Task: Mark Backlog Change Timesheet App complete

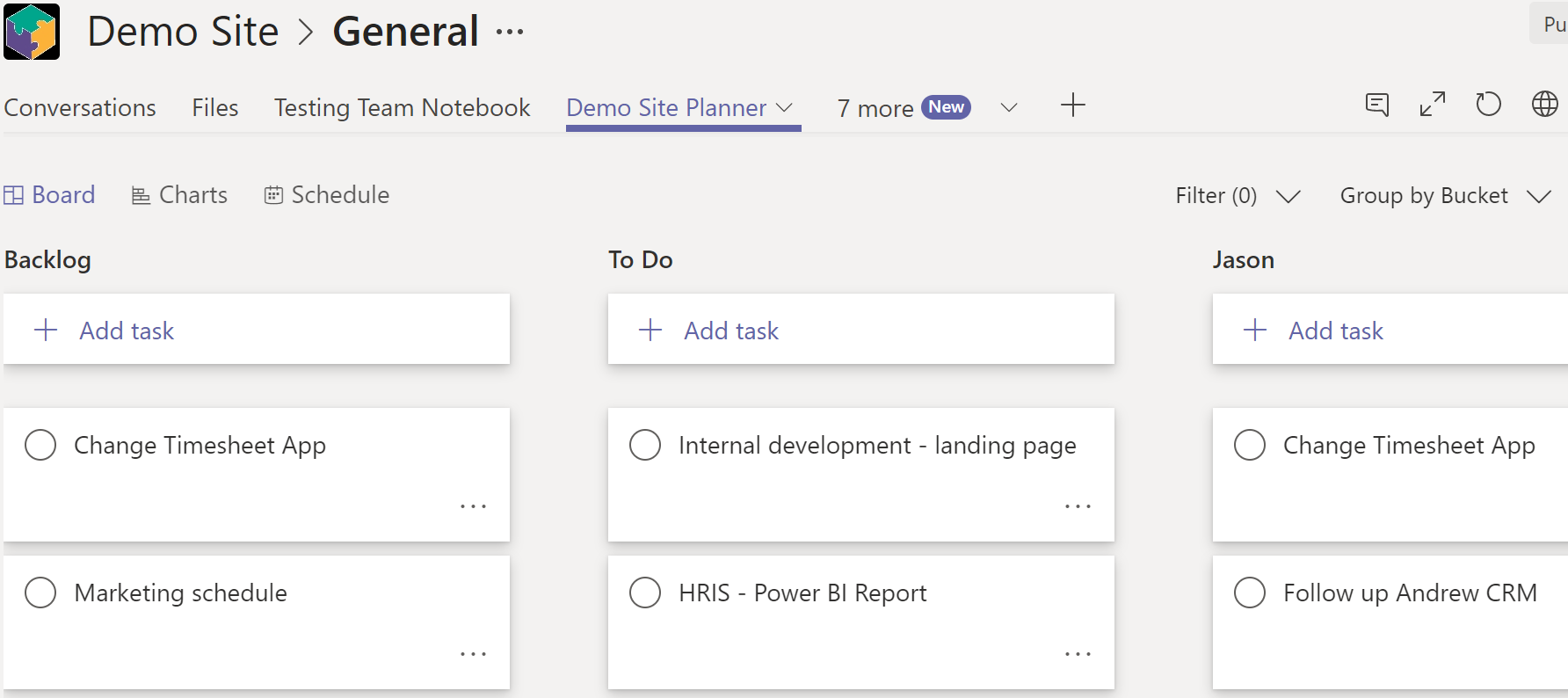Action: pyautogui.click(x=40, y=445)
